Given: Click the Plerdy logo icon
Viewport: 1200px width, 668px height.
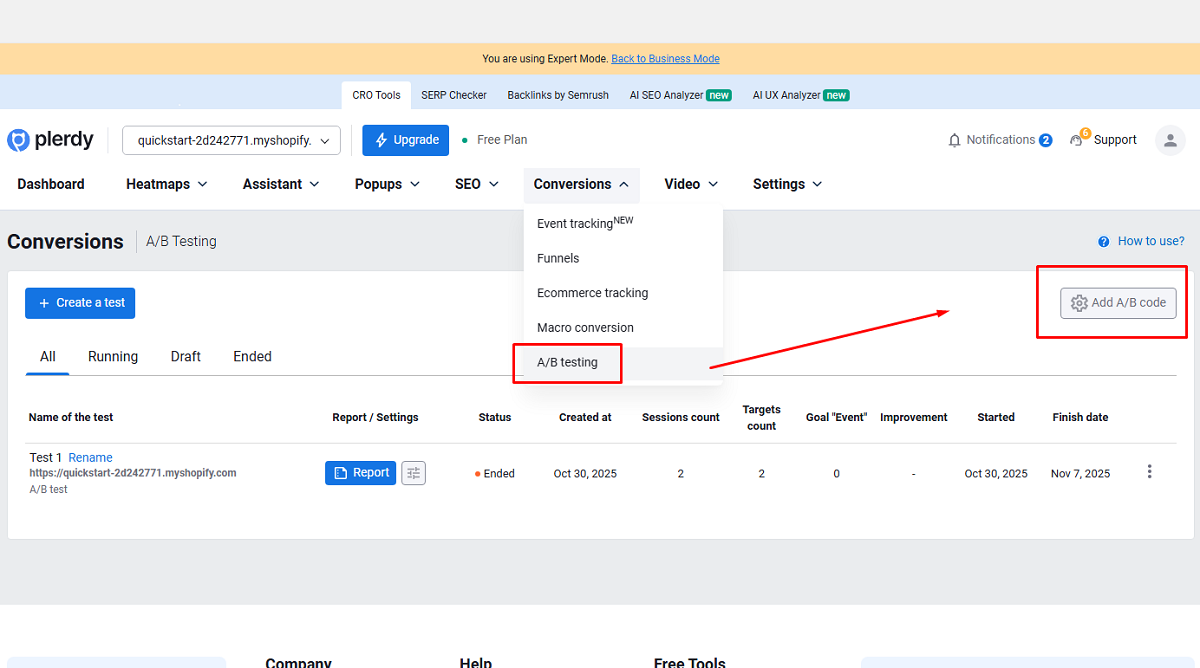Looking at the screenshot, I should tap(18, 140).
